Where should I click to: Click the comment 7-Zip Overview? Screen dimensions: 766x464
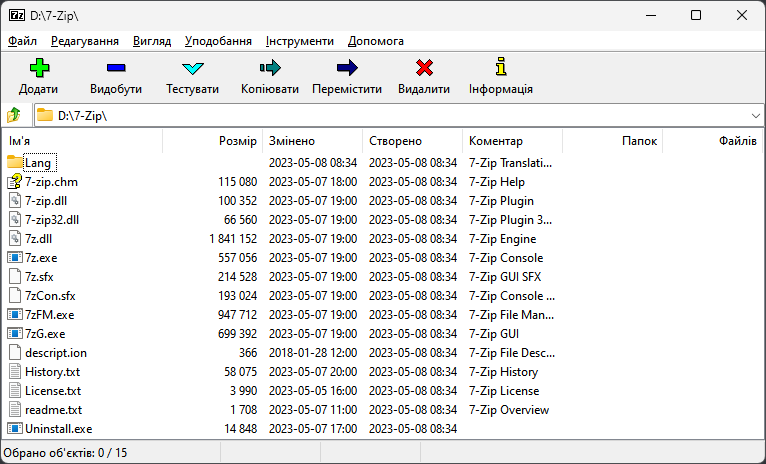coord(509,410)
